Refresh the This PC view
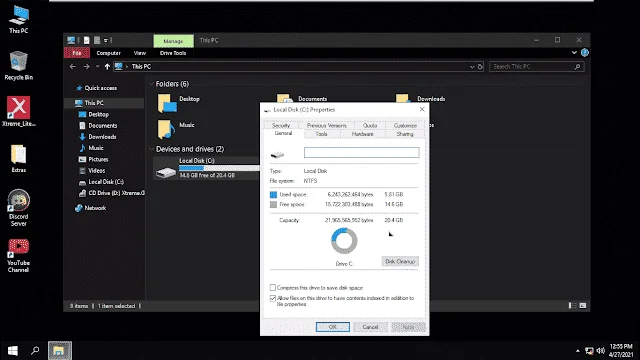 (480, 67)
